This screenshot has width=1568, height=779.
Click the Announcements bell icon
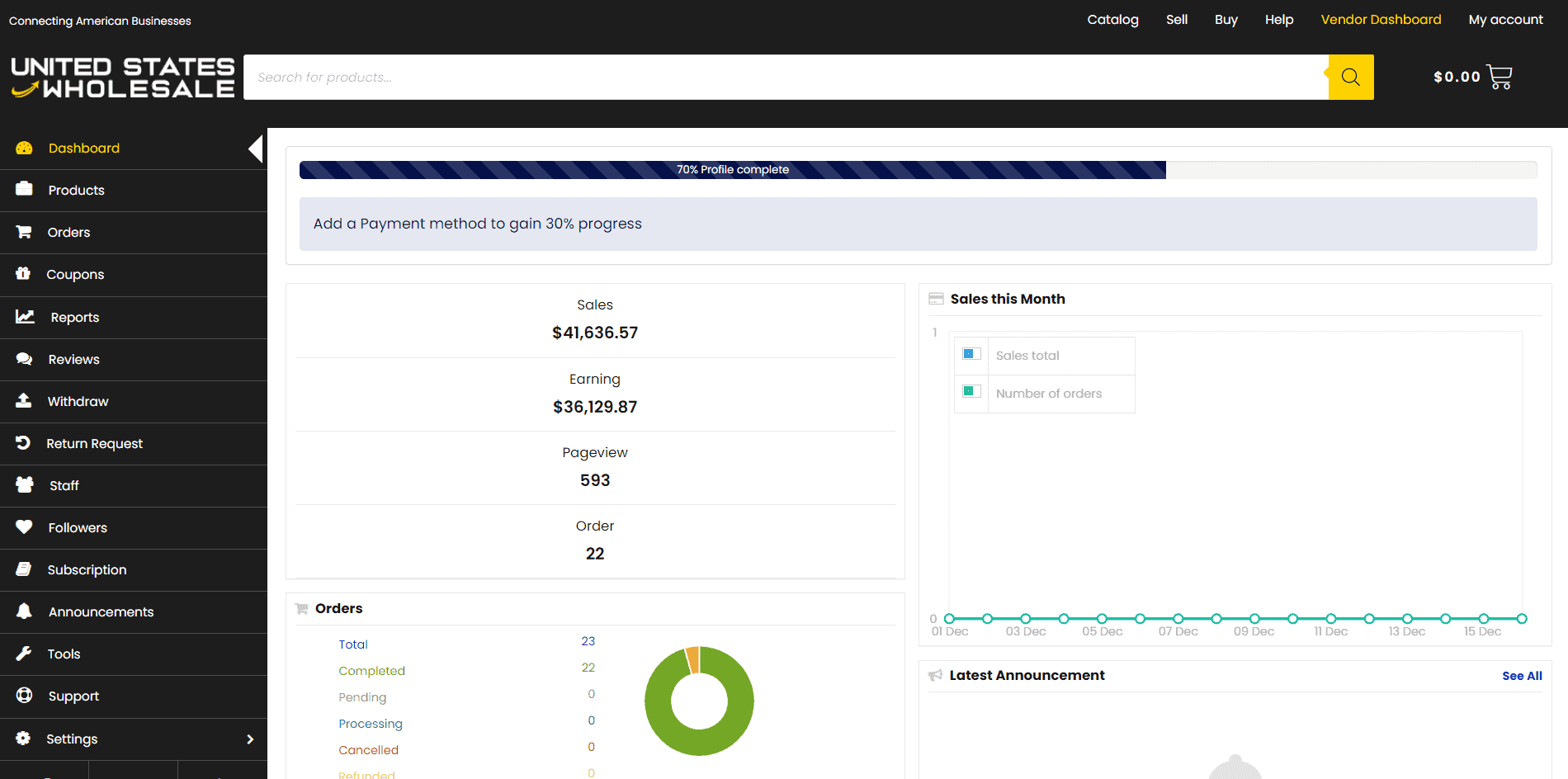[24, 611]
